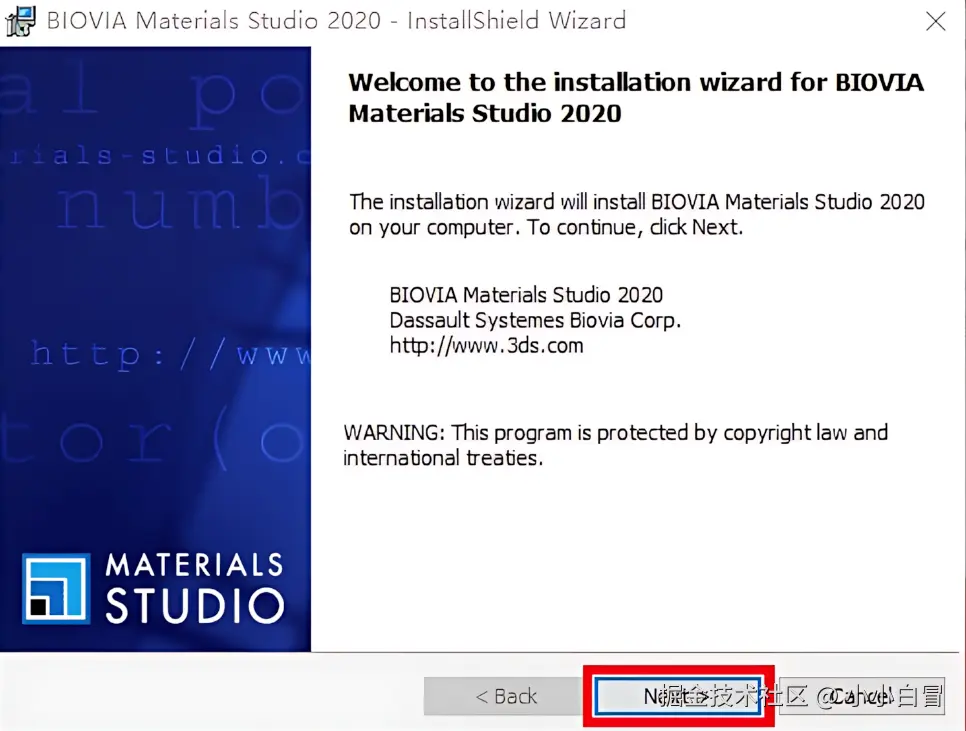Click the http://www.3ds.com text

pyautogui.click(x=486, y=345)
